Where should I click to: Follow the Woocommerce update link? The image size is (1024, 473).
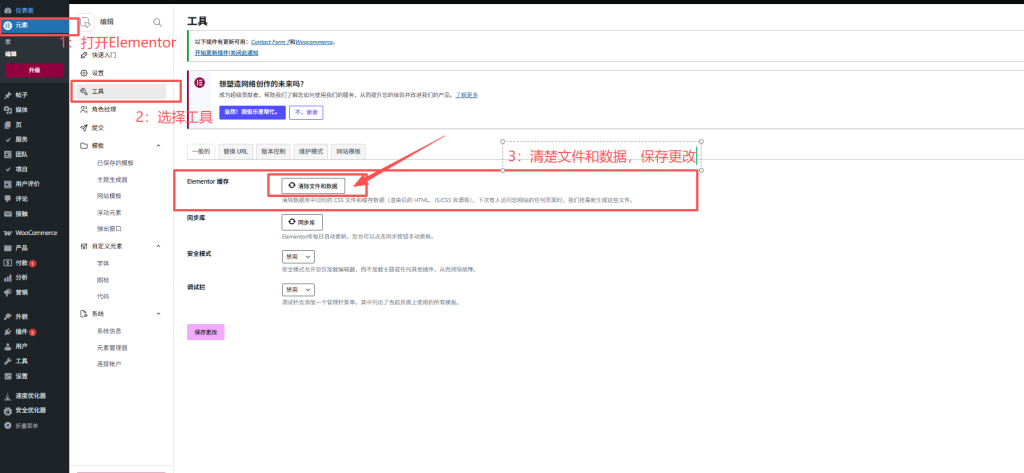point(314,42)
